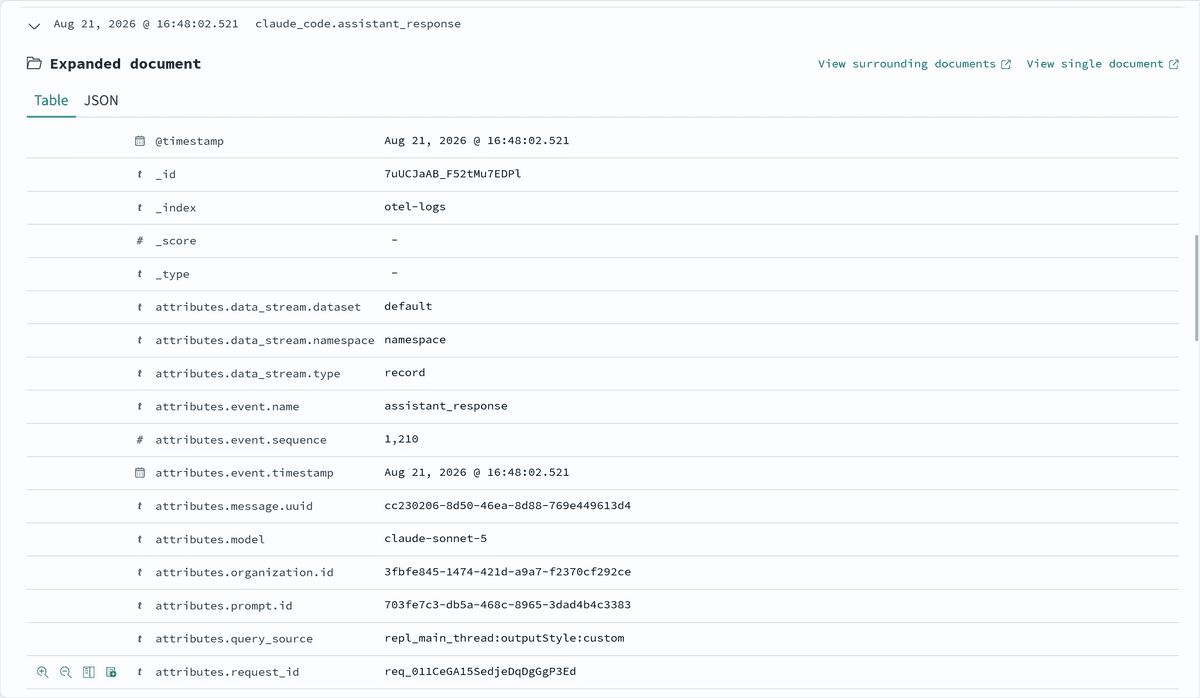Viewport: 1200px width, 698px height.
Task: Filter for attributes.request_id field present
Action: click(111, 672)
